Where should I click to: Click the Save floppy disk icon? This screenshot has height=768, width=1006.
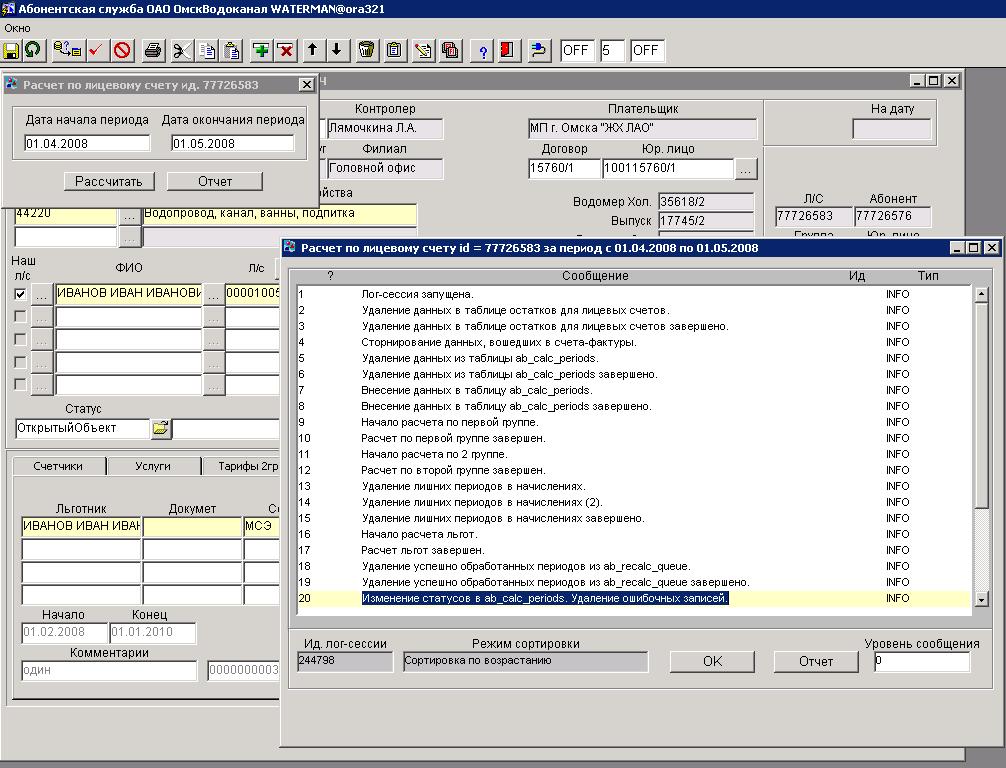click(12, 50)
